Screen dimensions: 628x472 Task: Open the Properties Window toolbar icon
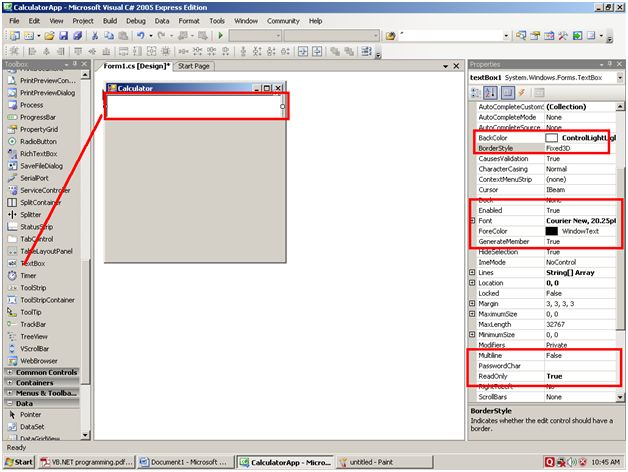coord(535,36)
